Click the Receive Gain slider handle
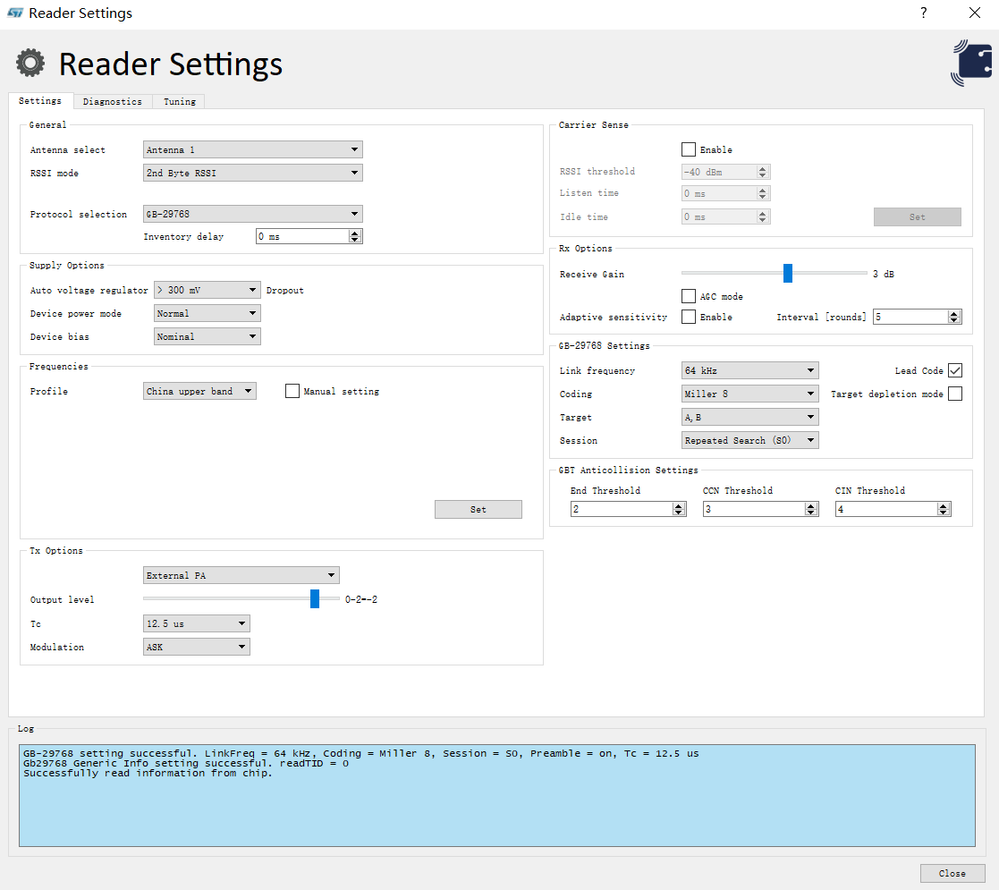Image resolution: width=999 pixels, height=890 pixels. point(787,273)
